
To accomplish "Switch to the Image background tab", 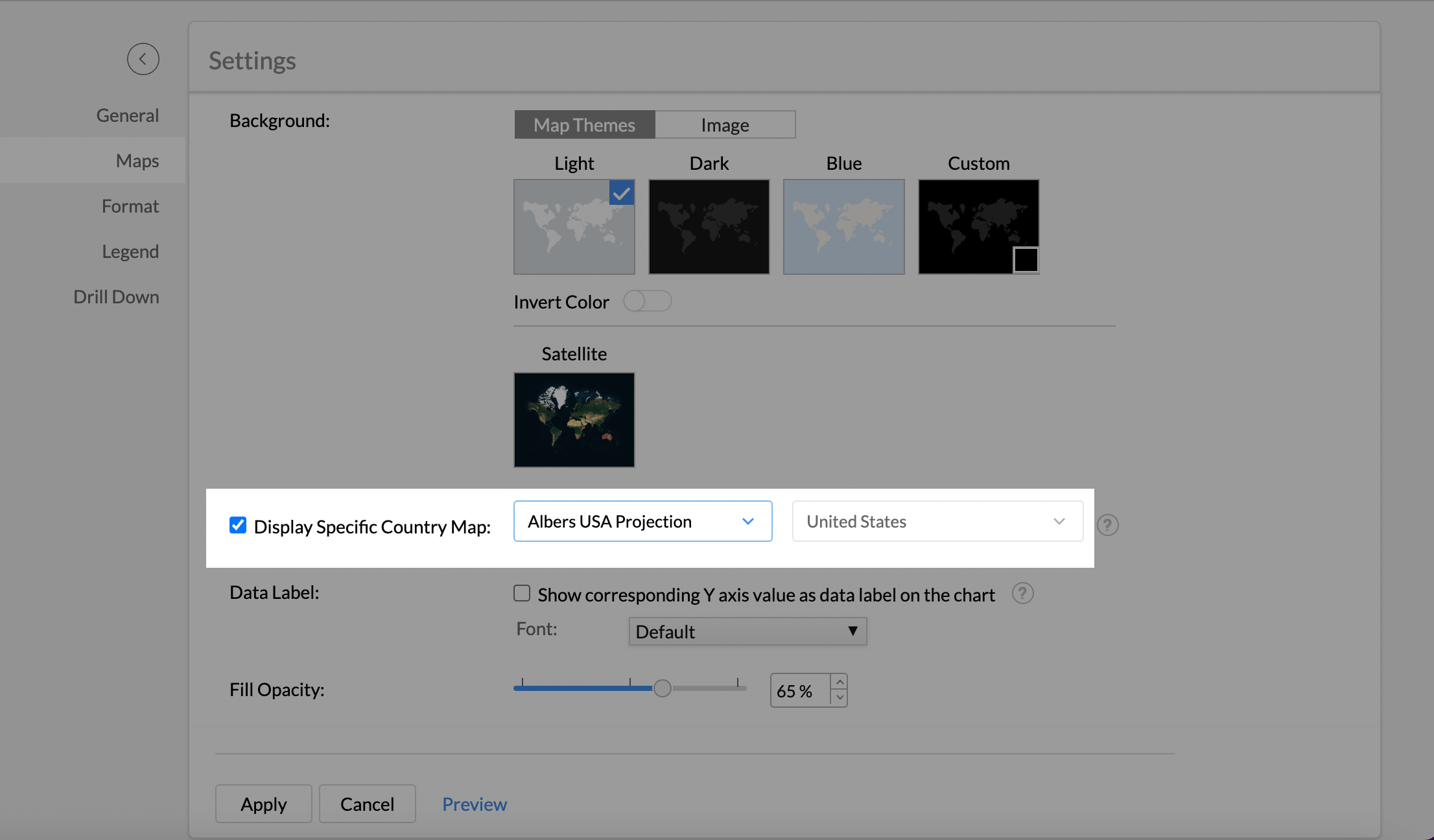I will [x=725, y=124].
